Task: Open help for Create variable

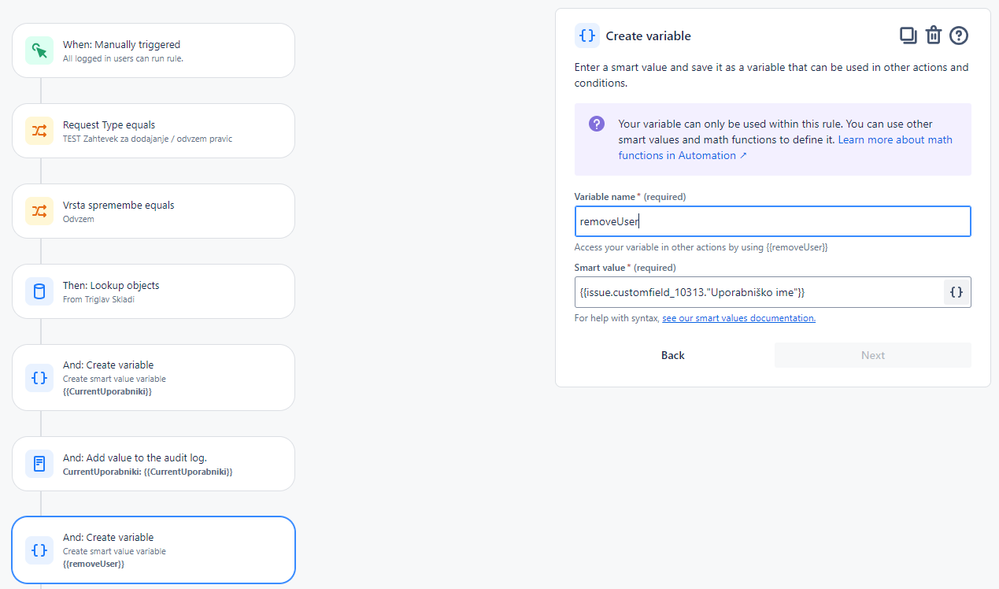Action: click(959, 36)
